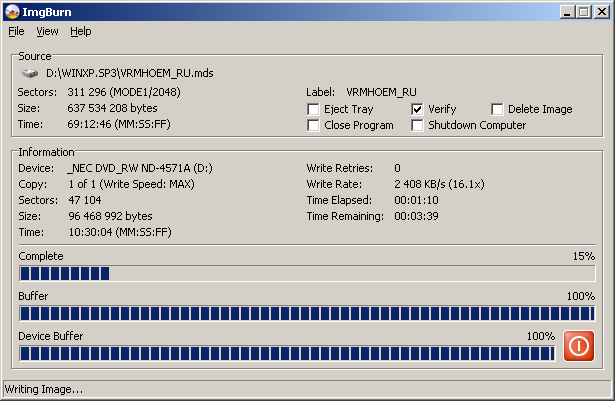The width and height of the screenshot is (615, 401).
Task: Click Time Remaining value 00:03:39
Action: tap(416, 216)
